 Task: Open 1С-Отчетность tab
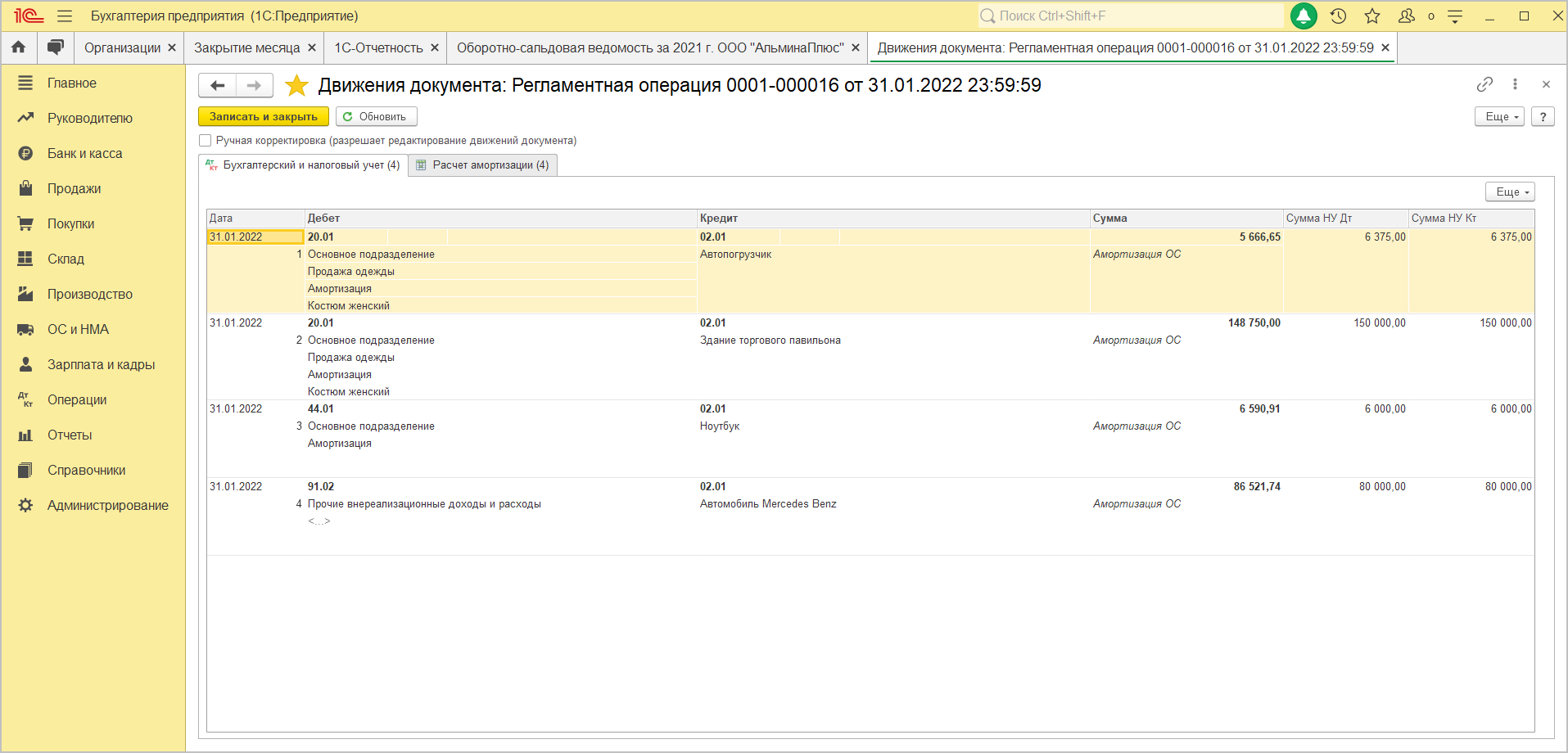378,48
